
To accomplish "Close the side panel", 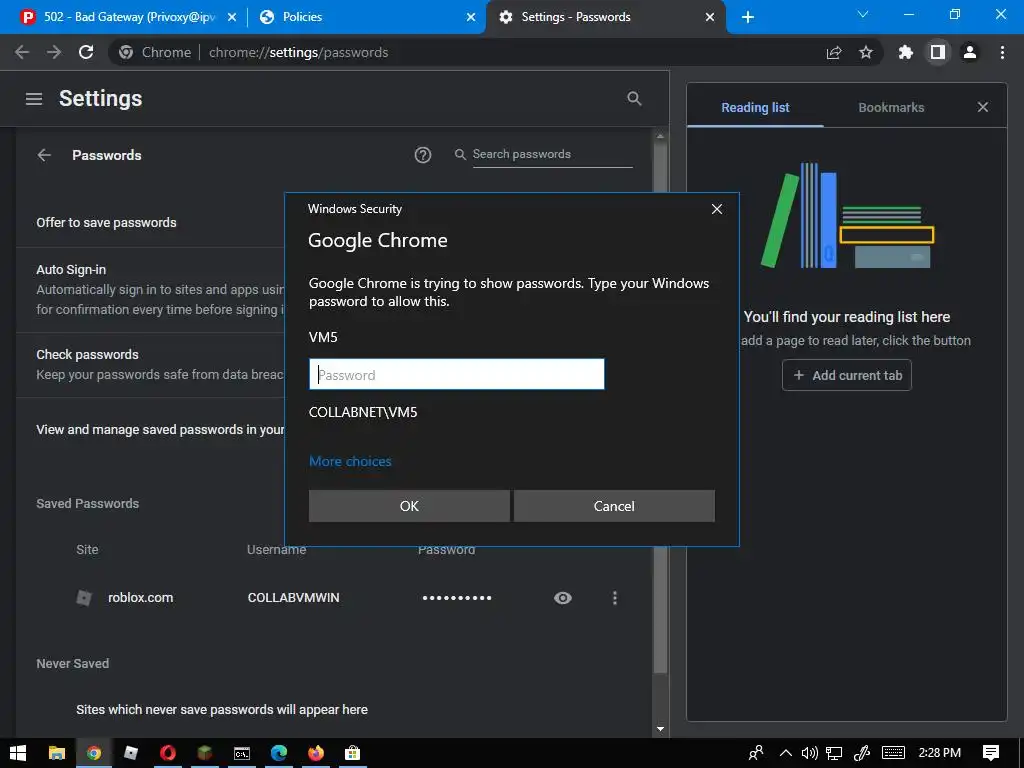I will (x=983, y=107).
